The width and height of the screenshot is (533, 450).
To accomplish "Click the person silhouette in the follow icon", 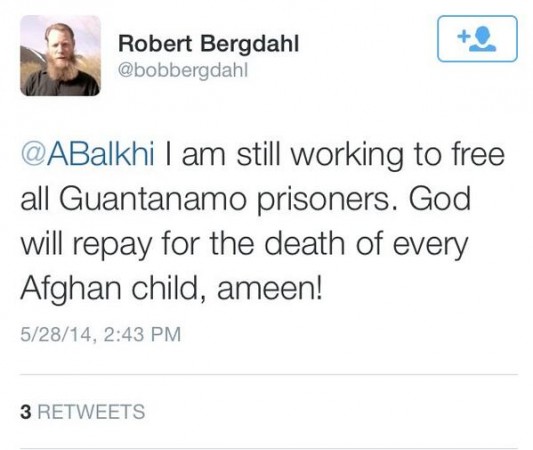I will click(x=483, y=39).
